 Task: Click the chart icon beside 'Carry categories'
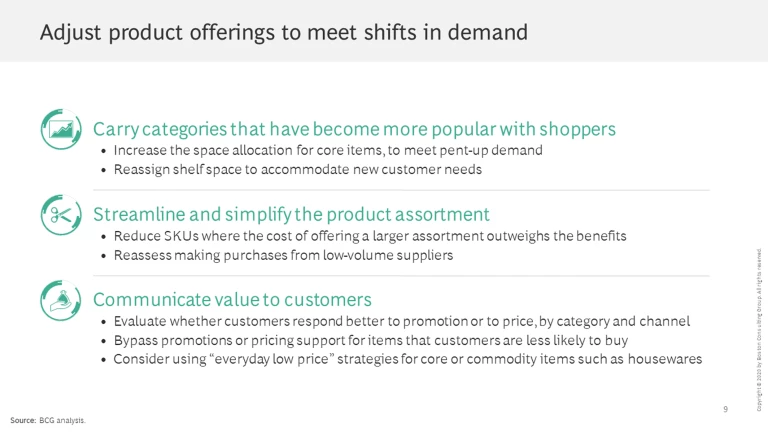coord(60,129)
